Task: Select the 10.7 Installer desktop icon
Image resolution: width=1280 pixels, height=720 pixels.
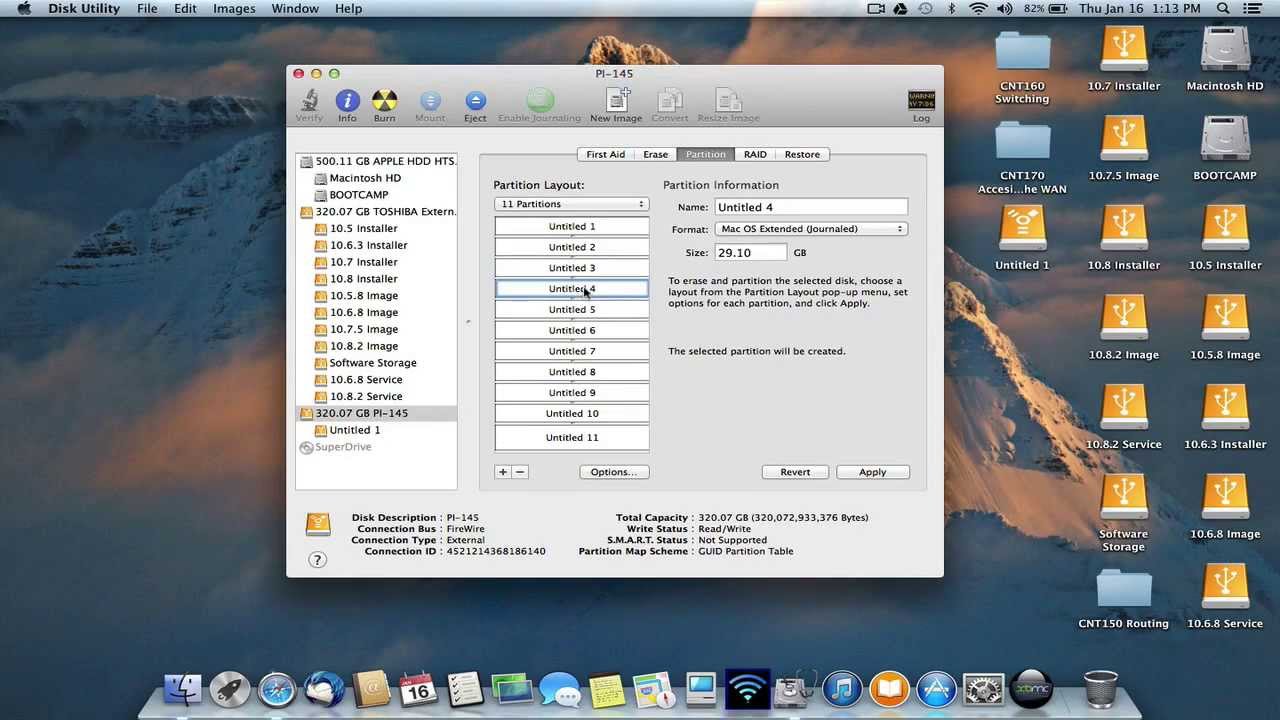Action: pyautogui.click(x=1124, y=60)
